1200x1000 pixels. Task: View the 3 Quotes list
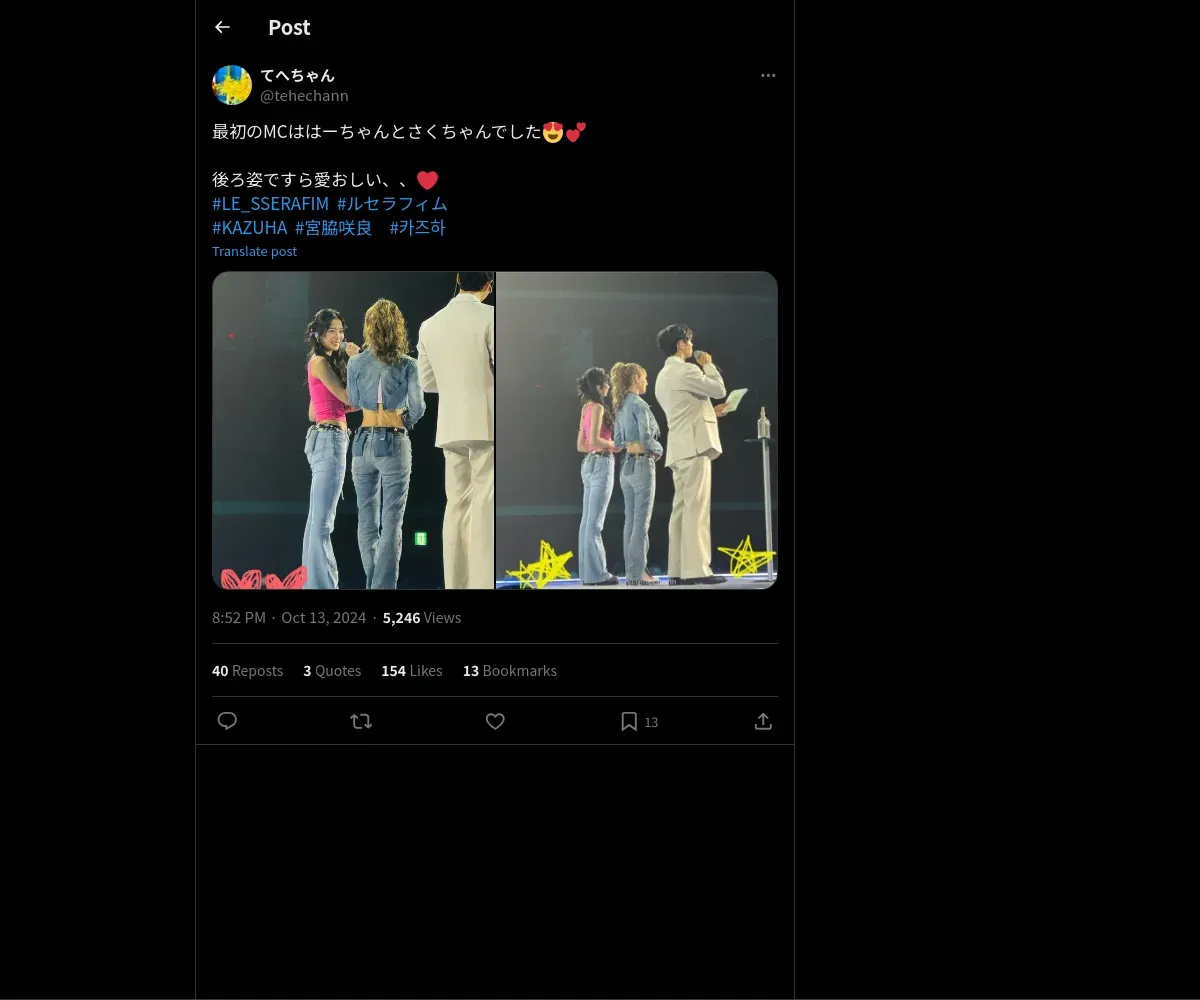tap(332, 671)
